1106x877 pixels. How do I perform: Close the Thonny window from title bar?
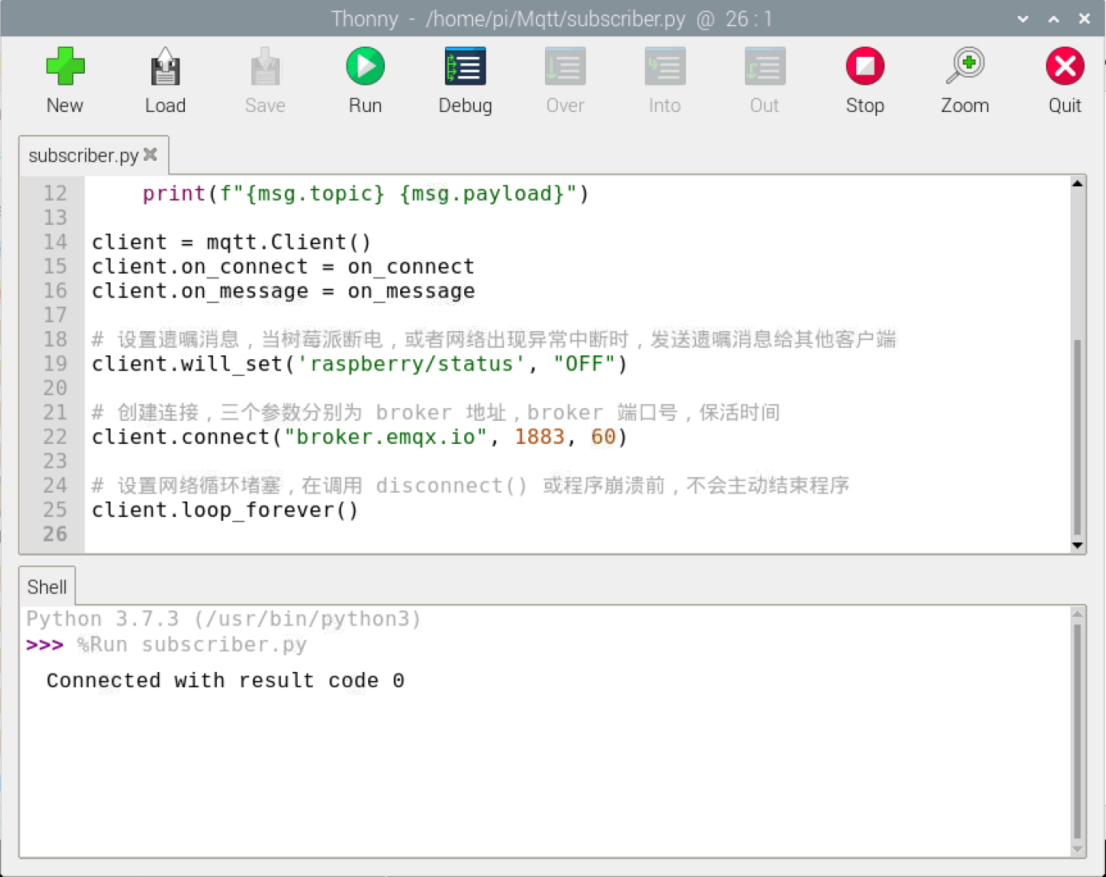click(1084, 19)
